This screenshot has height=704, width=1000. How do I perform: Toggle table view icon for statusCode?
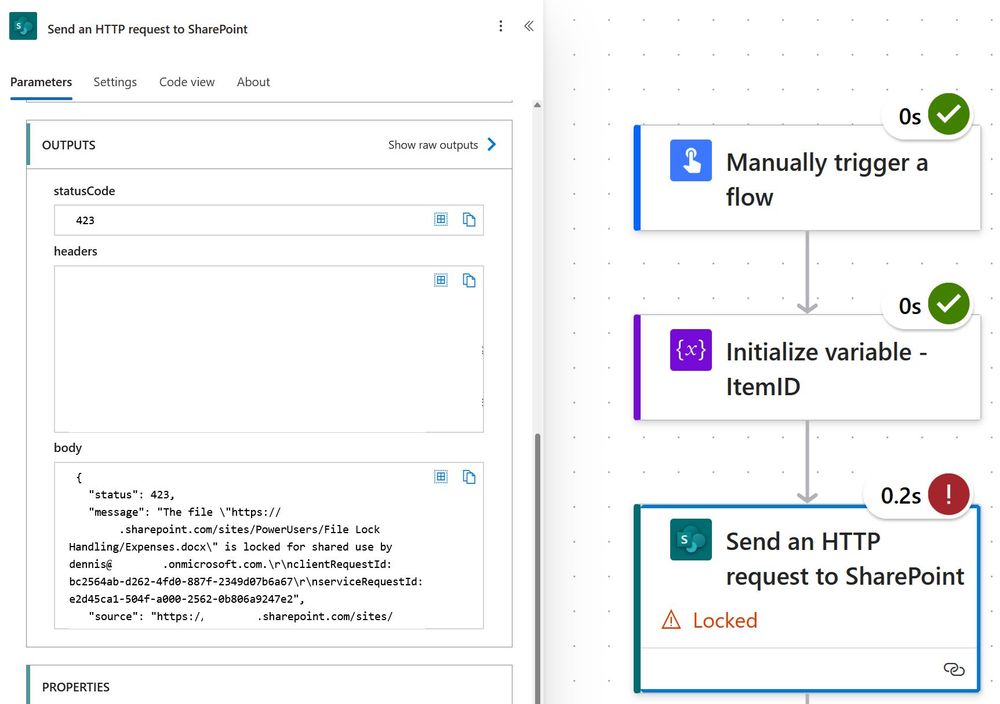point(441,219)
